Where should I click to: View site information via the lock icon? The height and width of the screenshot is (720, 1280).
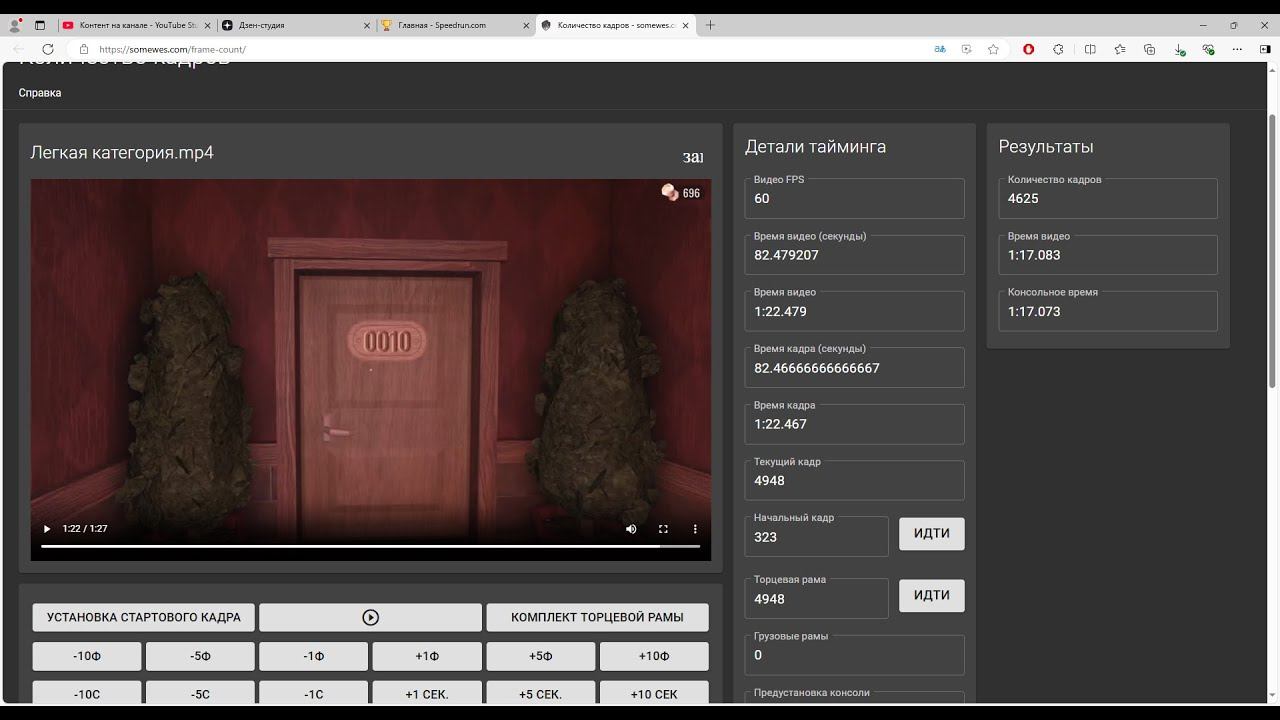click(x=84, y=49)
